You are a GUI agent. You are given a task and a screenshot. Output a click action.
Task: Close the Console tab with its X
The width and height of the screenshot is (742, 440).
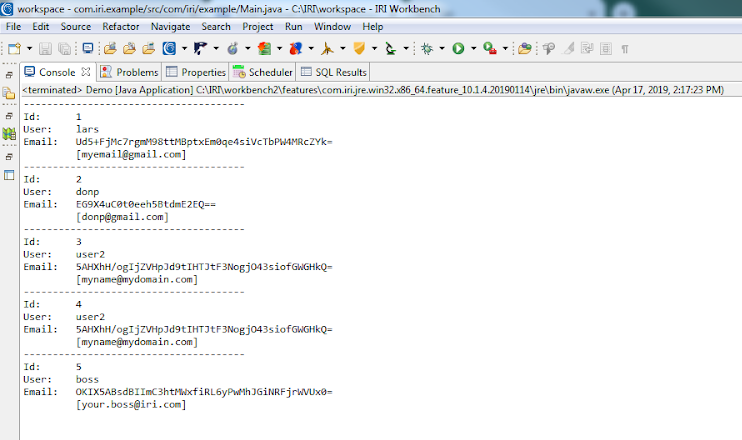click(x=86, y=72)
